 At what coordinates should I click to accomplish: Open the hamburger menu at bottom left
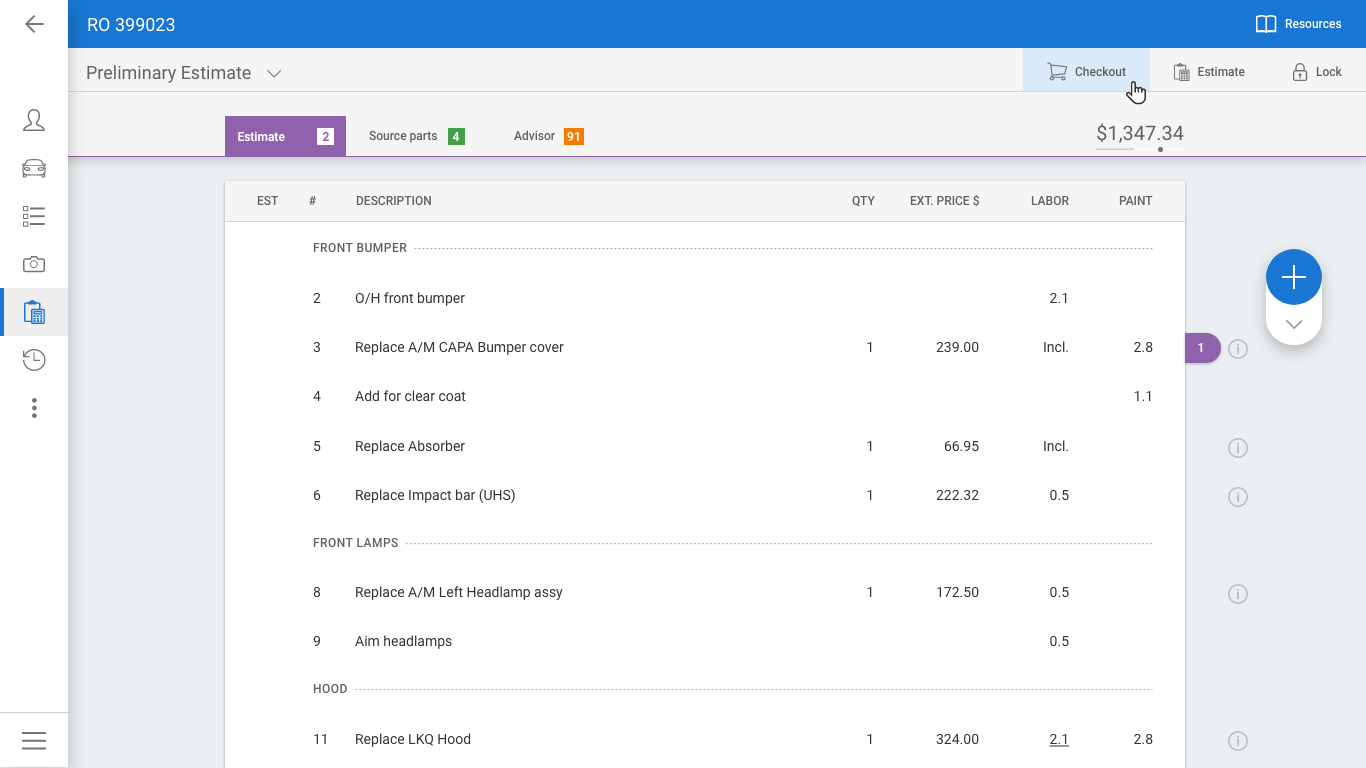click(x=34, y=740)
